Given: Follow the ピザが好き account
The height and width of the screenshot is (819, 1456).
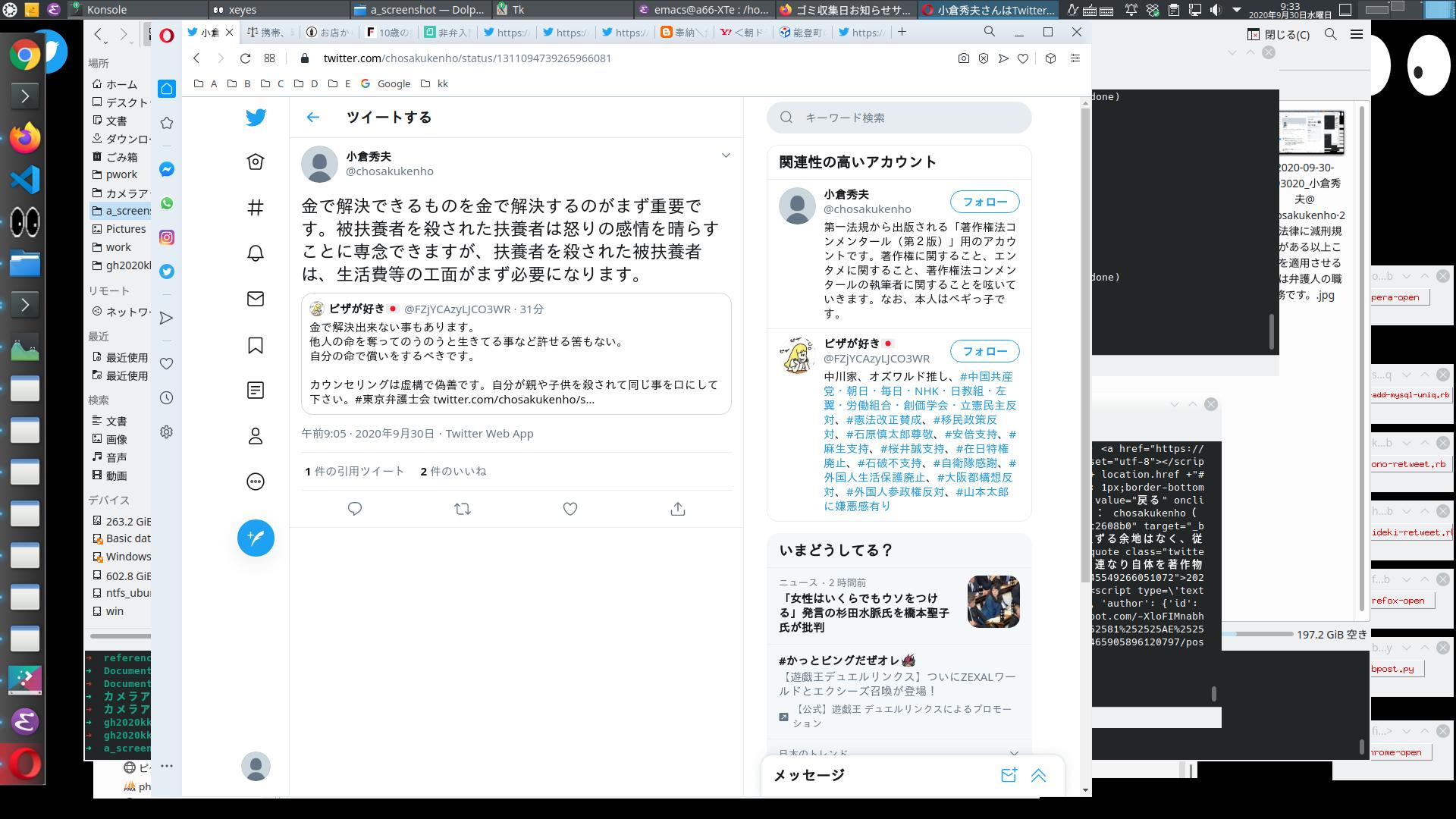Looking at the screenshot, I should coord(984,352).
